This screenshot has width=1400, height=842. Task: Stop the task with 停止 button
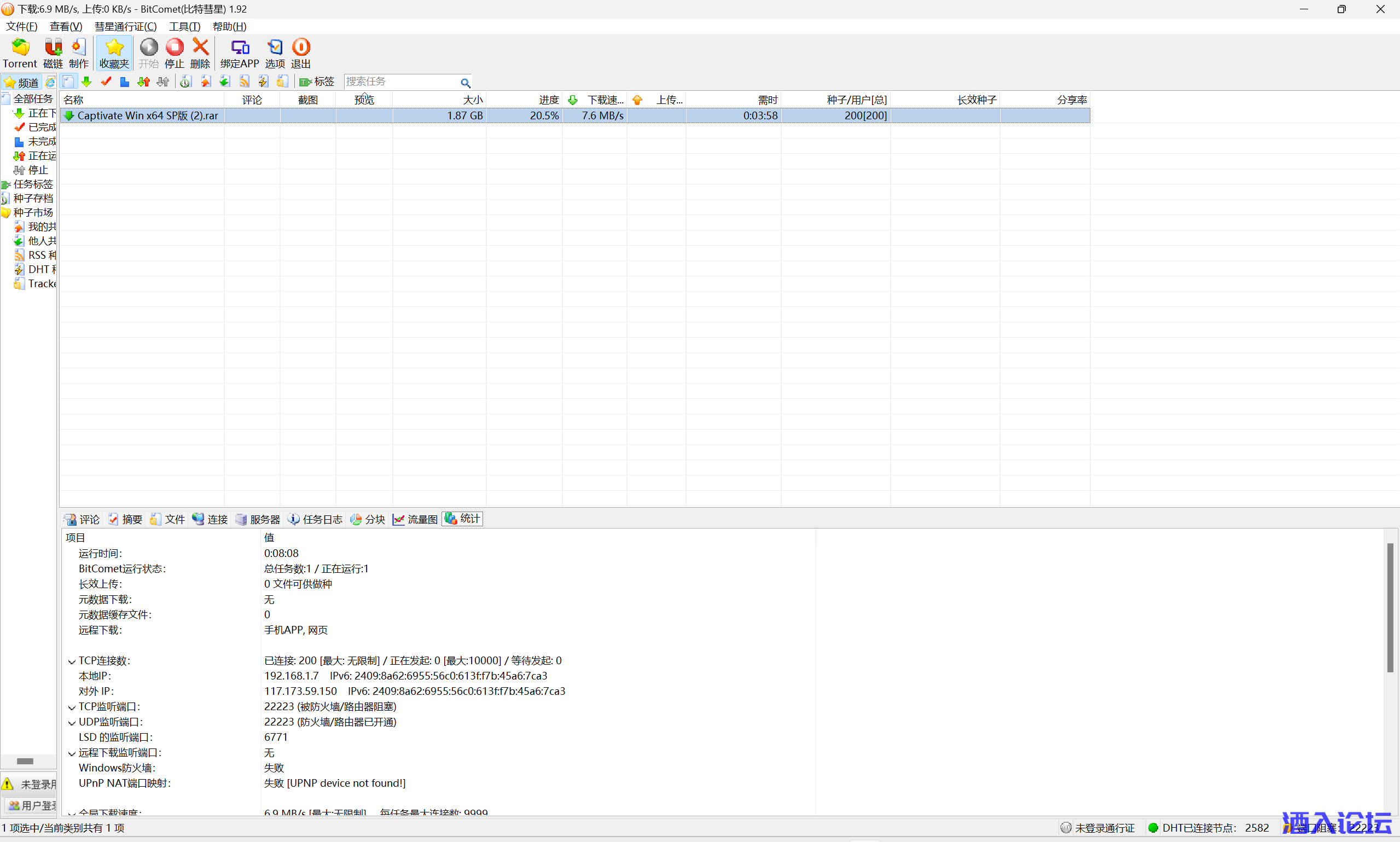click(174, 48)
